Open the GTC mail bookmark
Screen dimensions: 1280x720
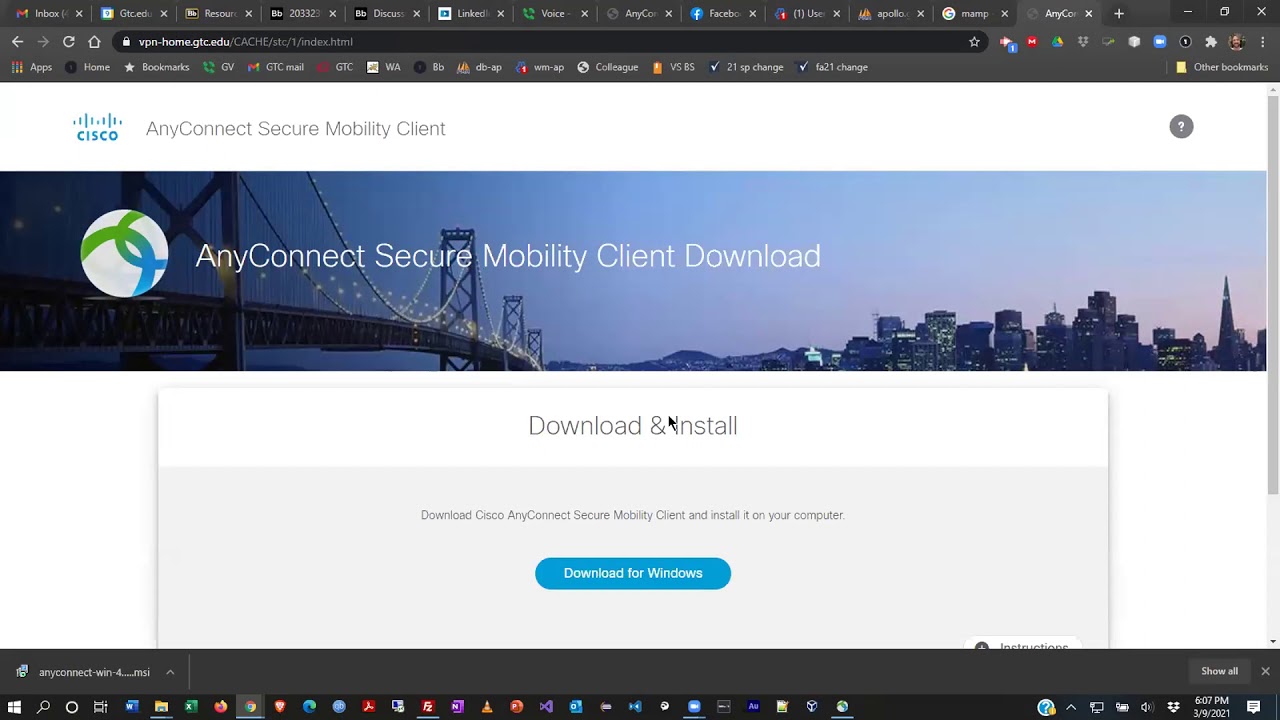click(275, 67)
